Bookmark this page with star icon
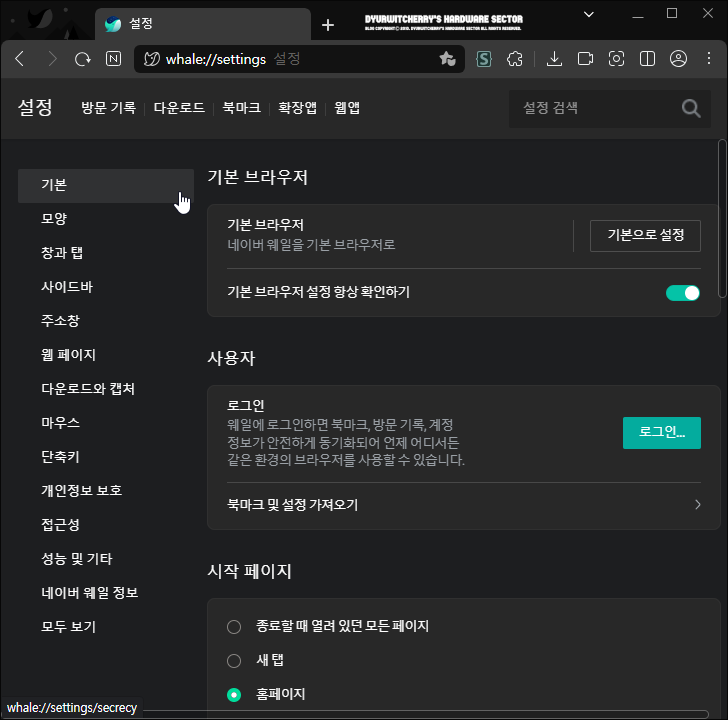 448,59
